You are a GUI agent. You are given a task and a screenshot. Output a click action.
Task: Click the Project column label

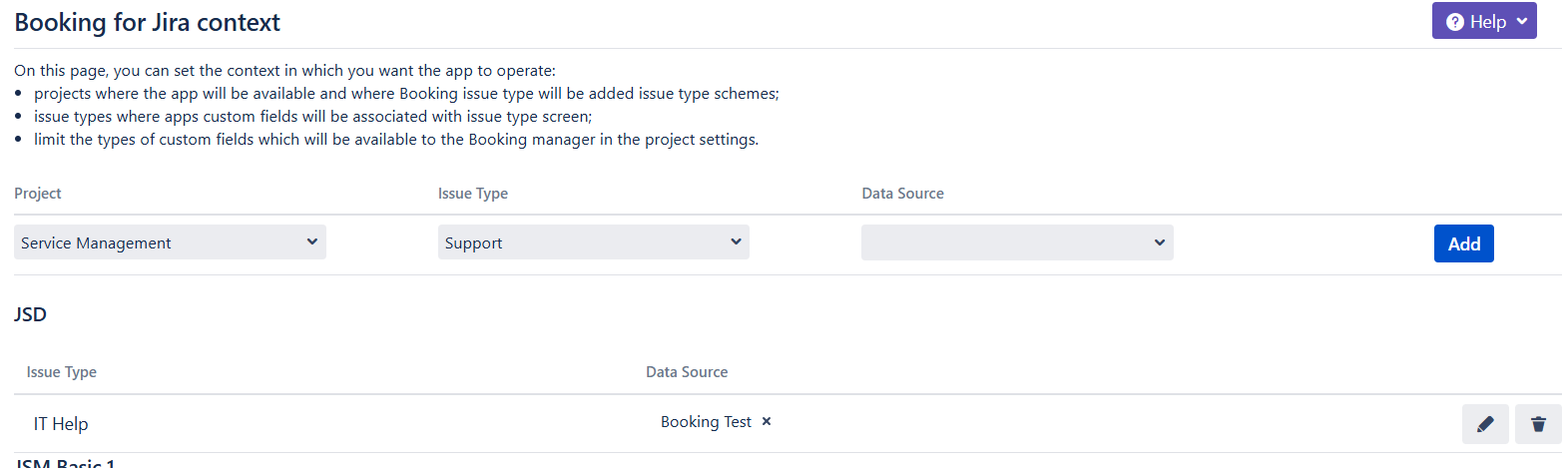[38, 194]
